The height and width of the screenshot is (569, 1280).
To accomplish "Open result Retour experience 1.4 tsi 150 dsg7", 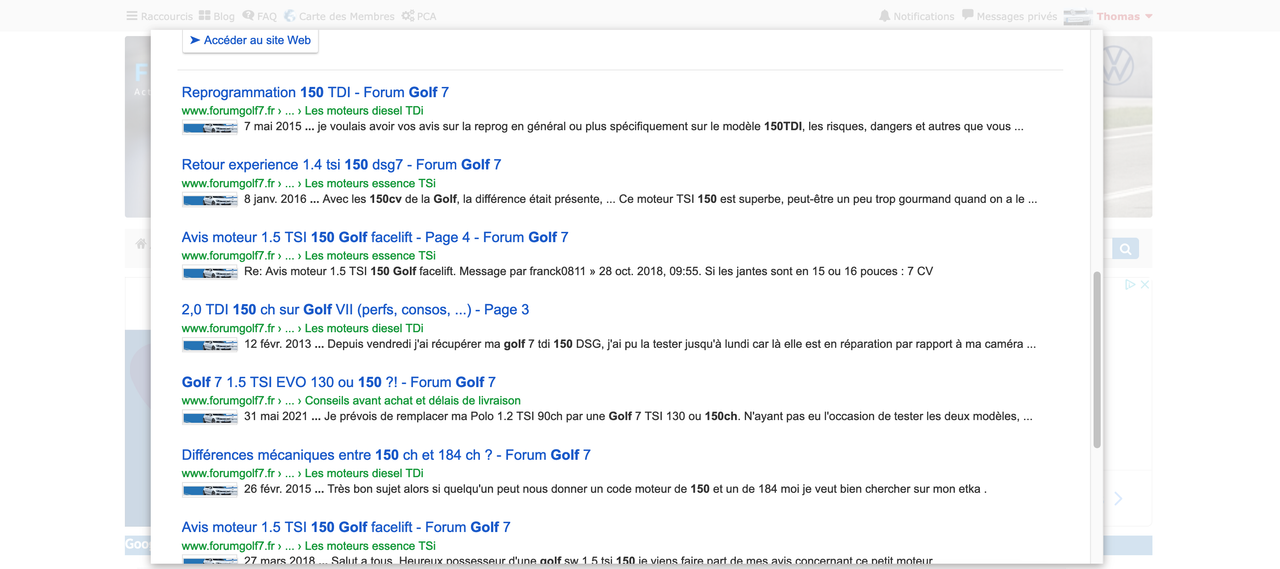I will [341, 164].
